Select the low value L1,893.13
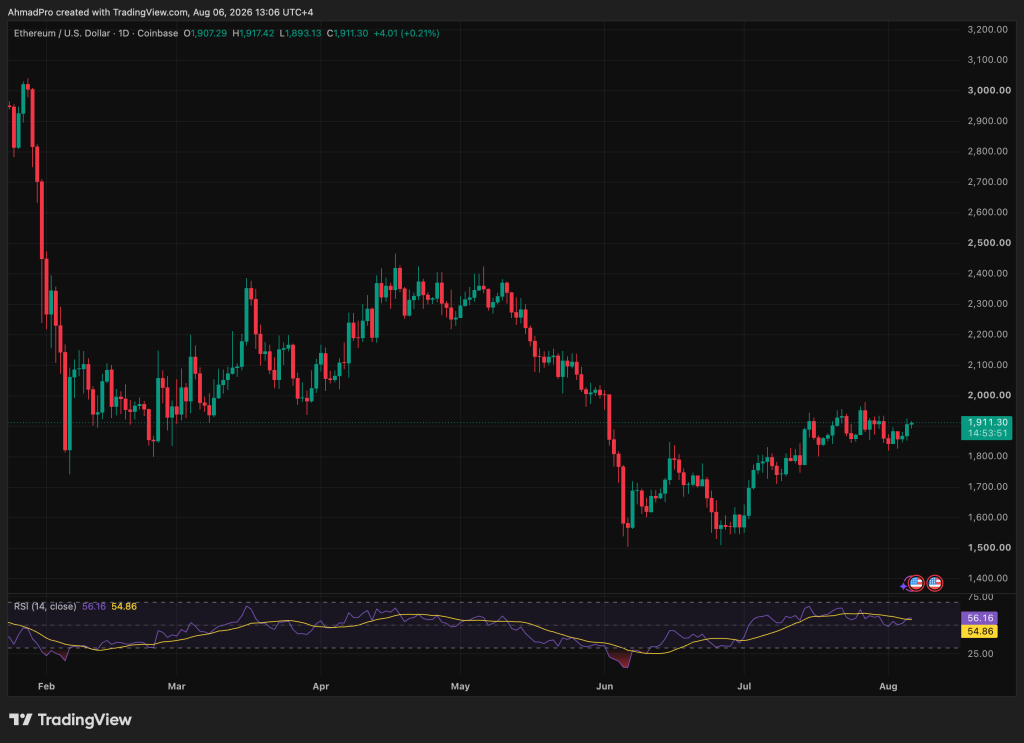Viewport: 1024px width, 743px height. pyautogui.click(x=300, y=33)
